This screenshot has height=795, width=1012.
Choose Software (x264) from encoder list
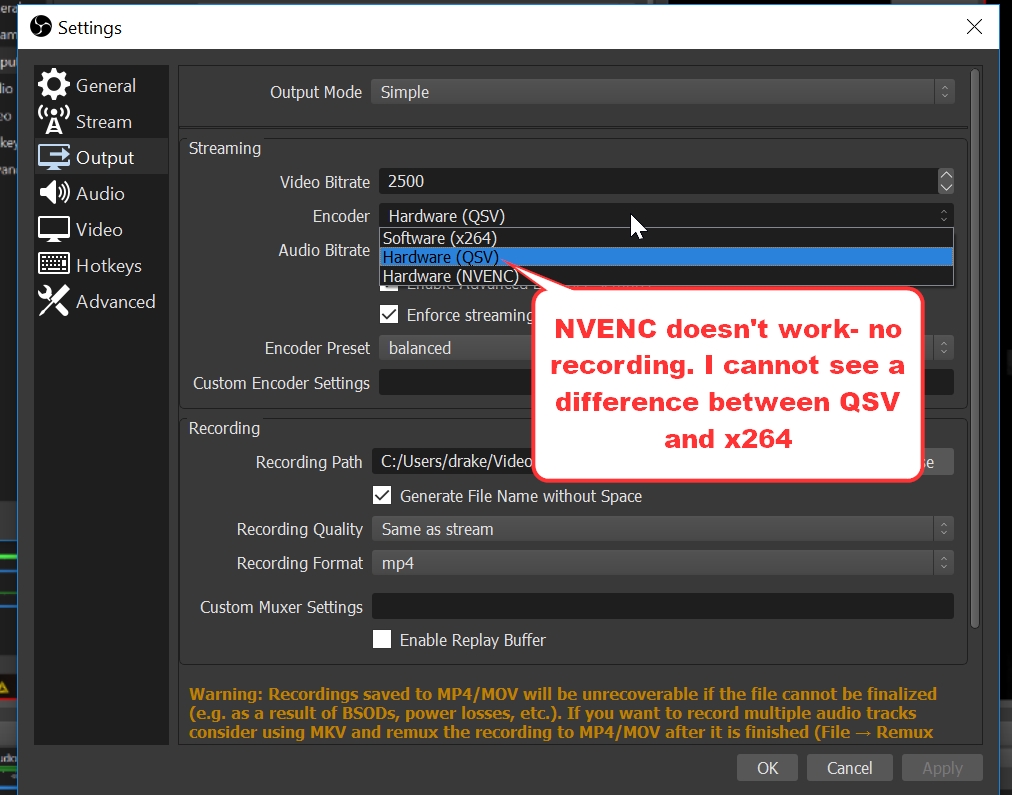(x=440, y=238)
